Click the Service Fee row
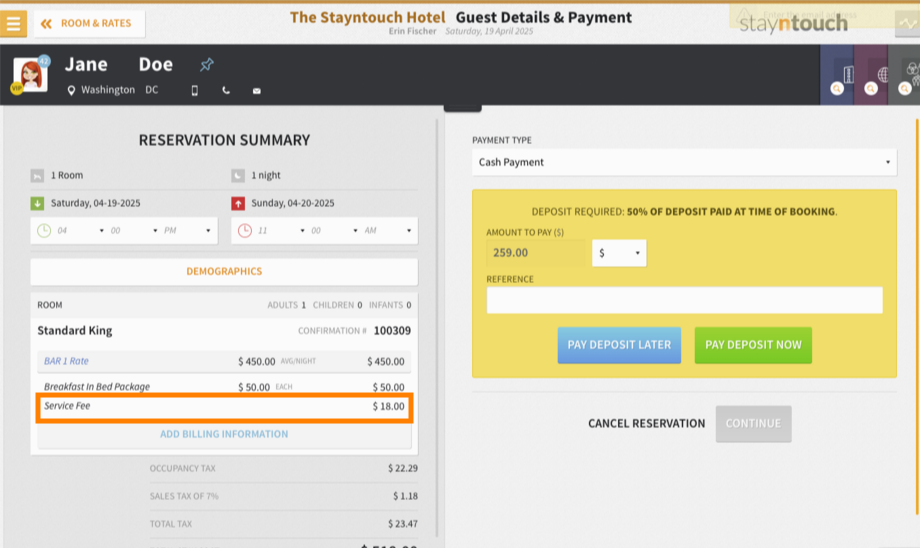The image size is (920, 548). [x=224, y=407]
